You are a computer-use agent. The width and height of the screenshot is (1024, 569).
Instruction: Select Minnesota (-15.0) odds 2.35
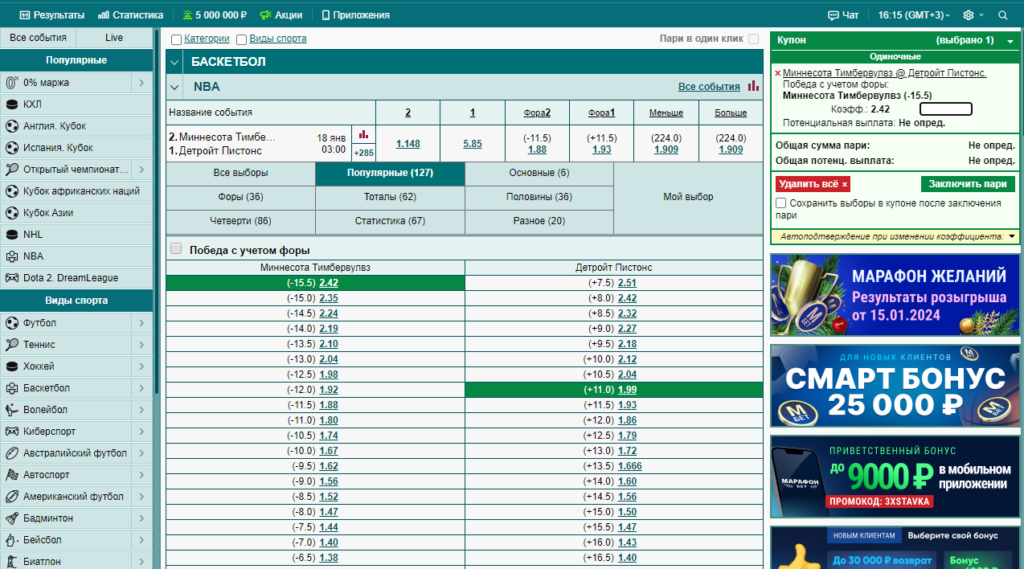(328, 298)
